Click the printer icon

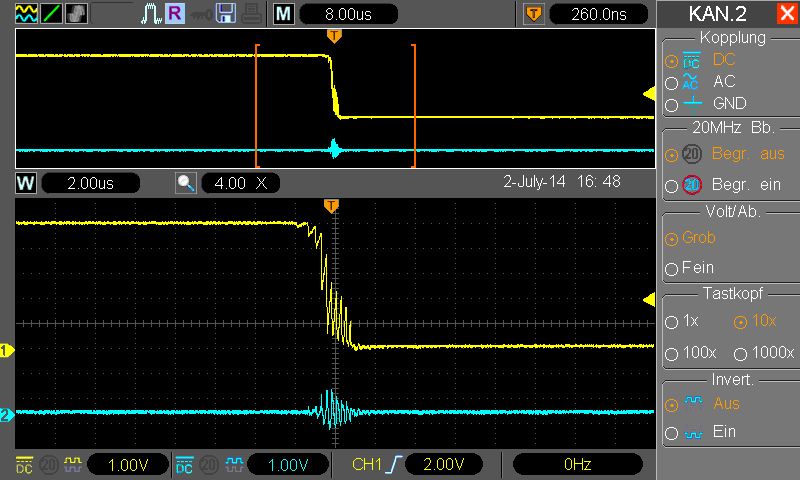click(x=252, y=14)
